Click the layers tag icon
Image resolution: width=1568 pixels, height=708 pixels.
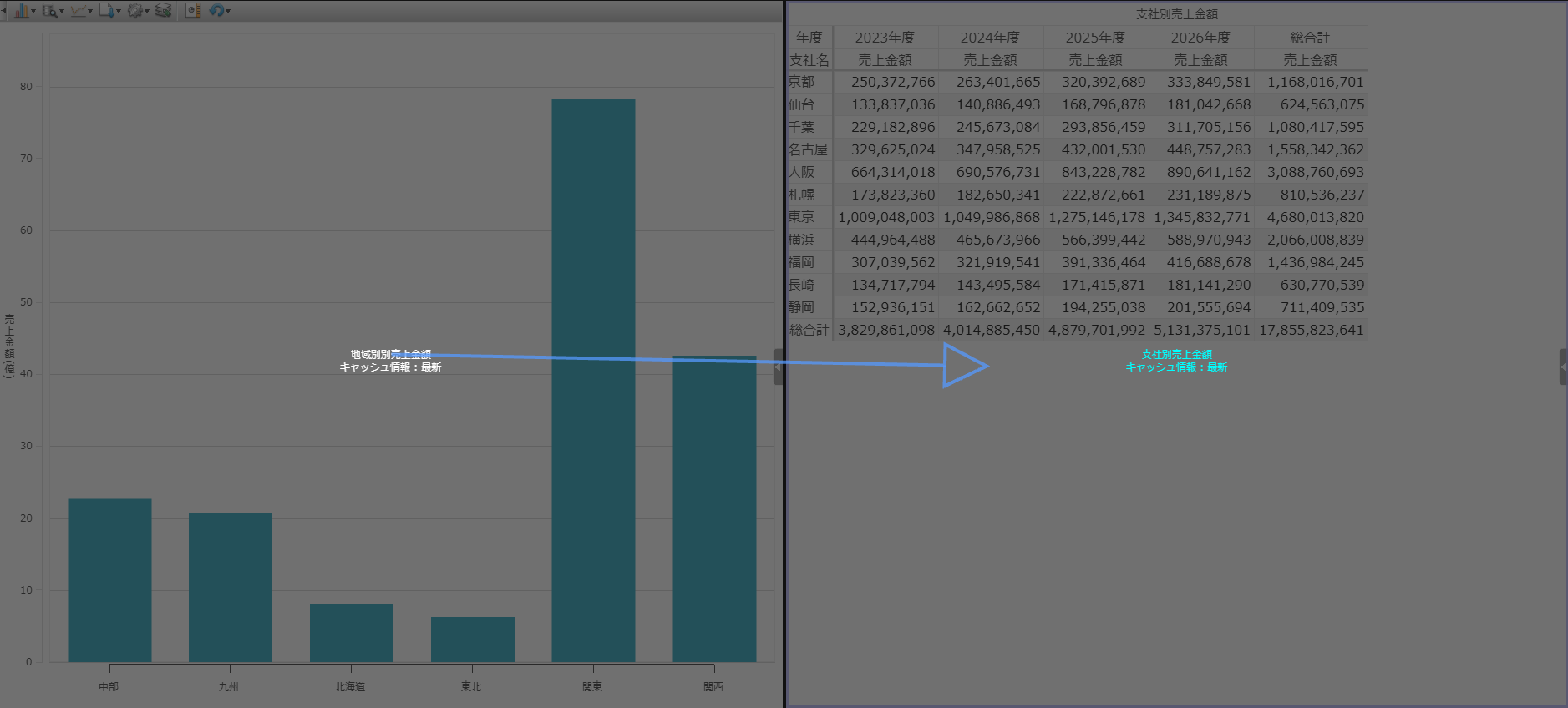pyautogui.click(x=164, y=11)
